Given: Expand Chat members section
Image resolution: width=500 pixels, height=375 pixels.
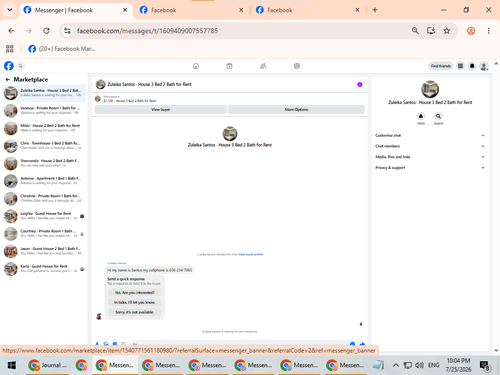Looking at the screenshot, I should (430, 146).
